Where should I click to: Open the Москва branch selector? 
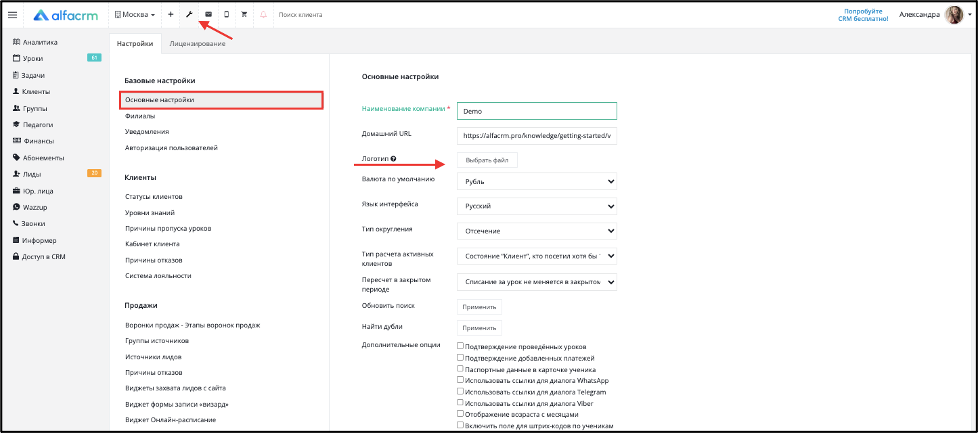pos(135,14)
